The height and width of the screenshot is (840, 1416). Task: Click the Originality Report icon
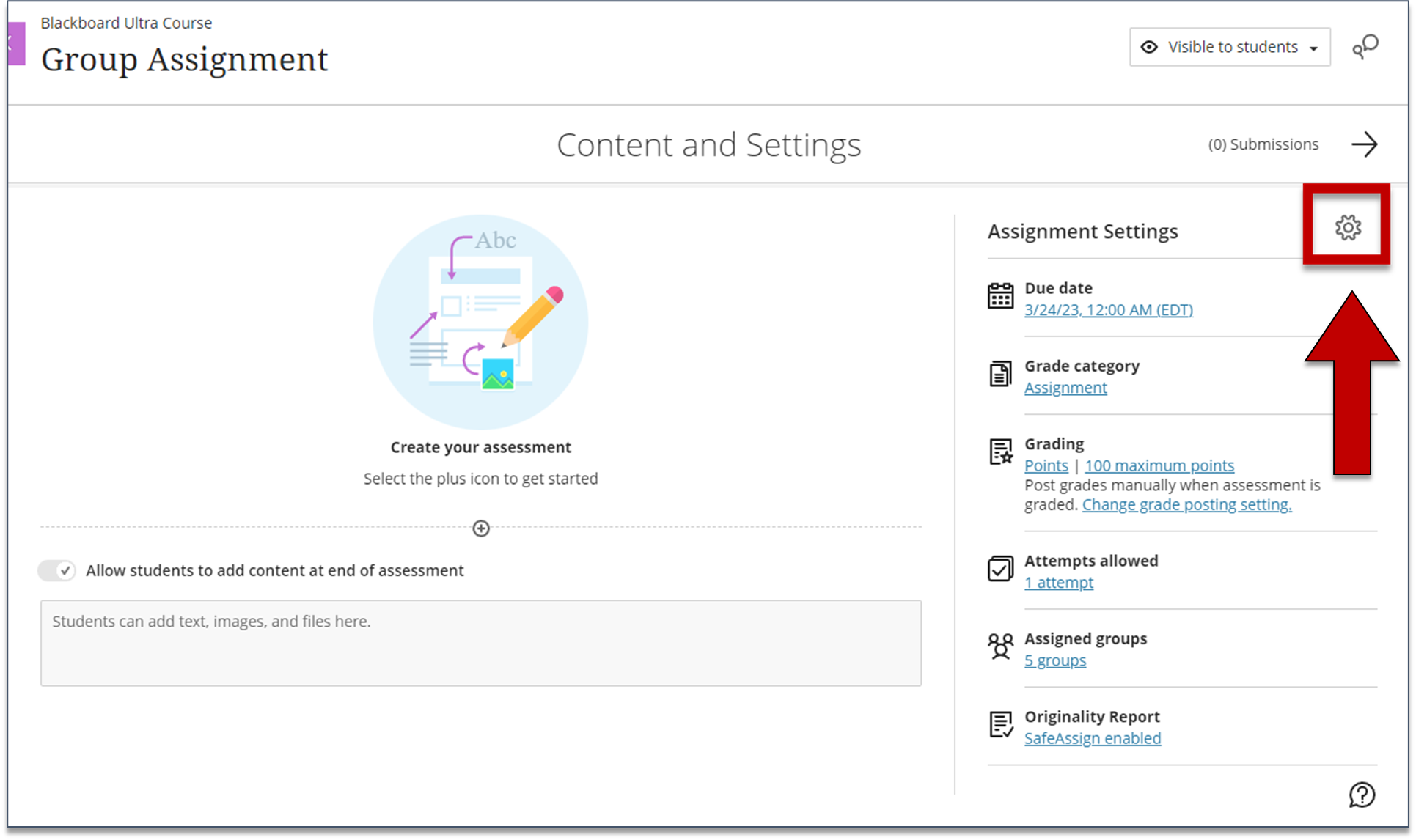pos(1000,724)
